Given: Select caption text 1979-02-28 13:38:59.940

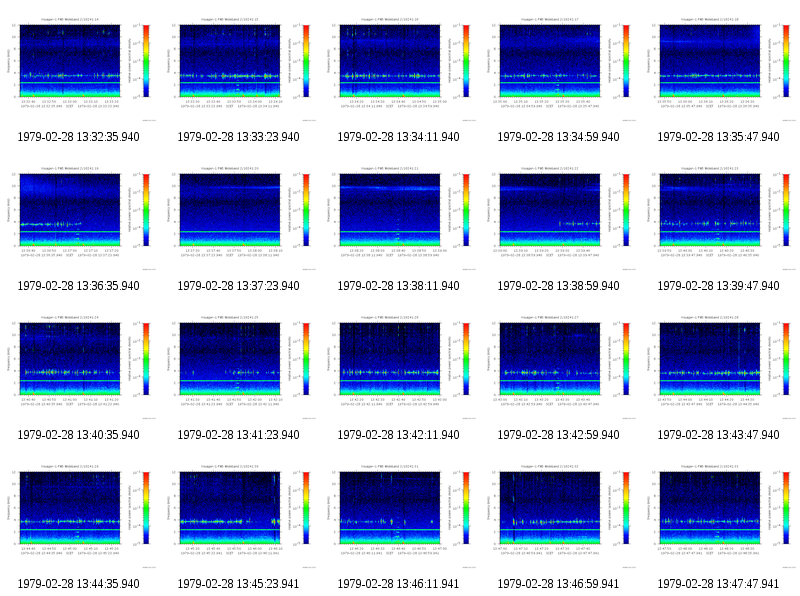Looking at the screenshot, I should (558, 286).
